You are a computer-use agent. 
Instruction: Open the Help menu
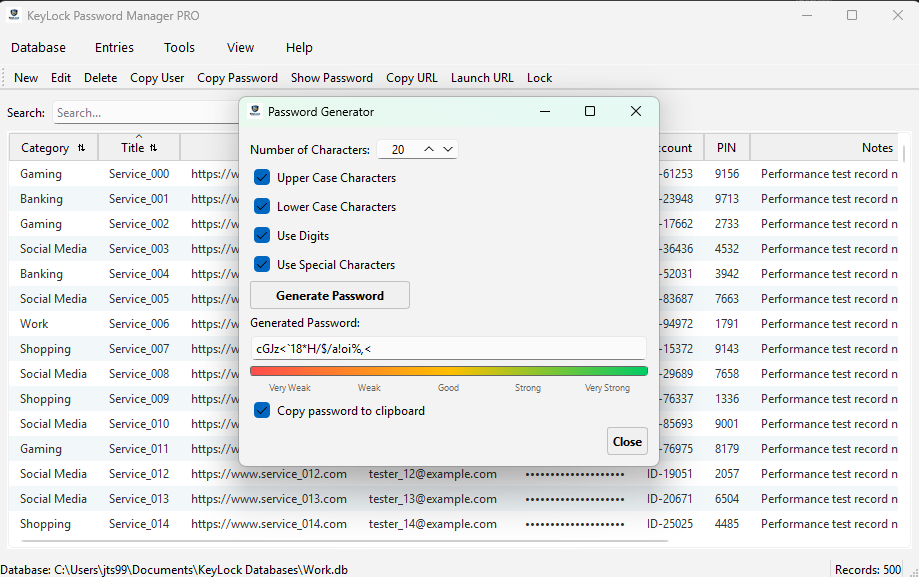tap(299, 47)
